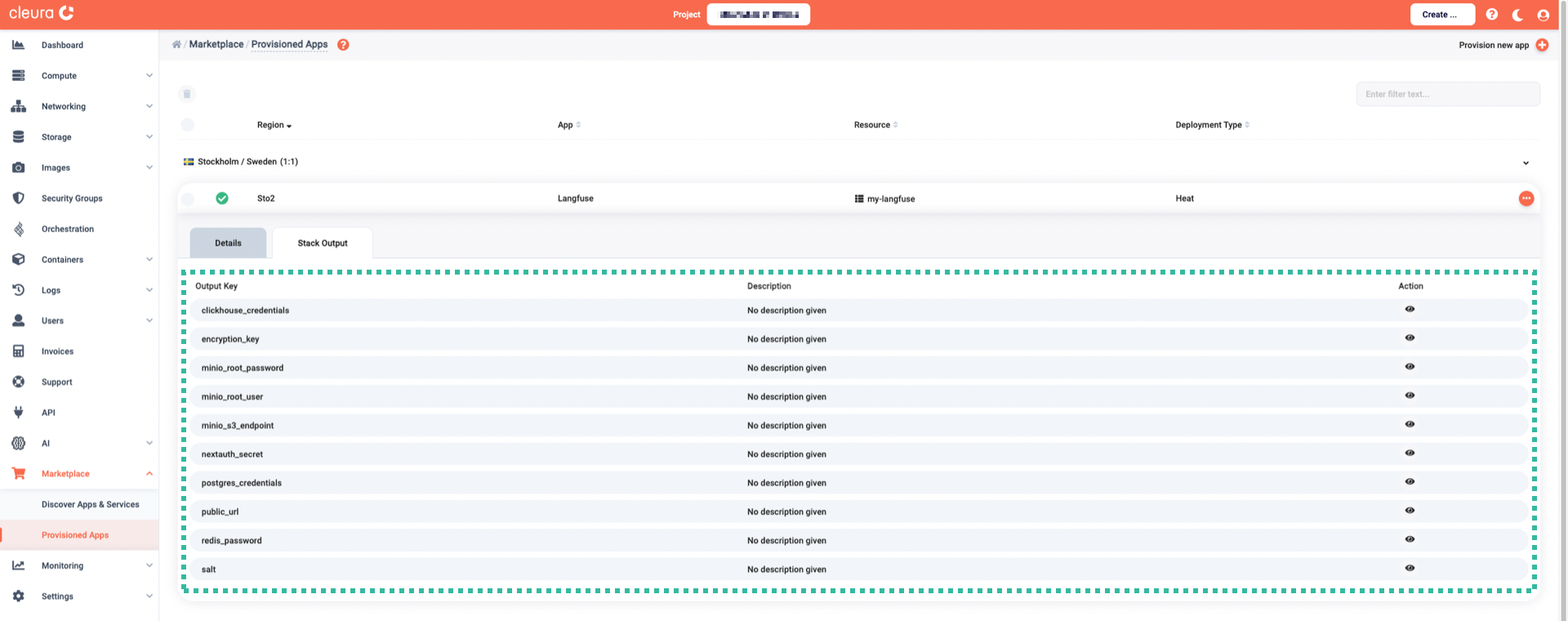Viewport: 1568px width, 621px height.
Task: Show the minio_root_password output value
Action: click(1410, 367)
